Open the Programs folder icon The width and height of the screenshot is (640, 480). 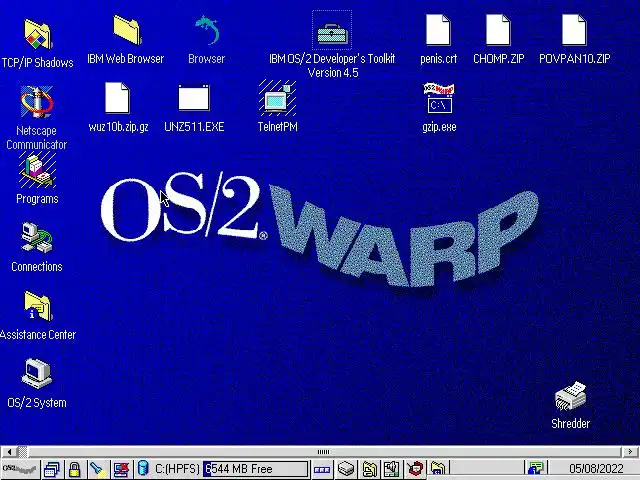coord(37,171)
